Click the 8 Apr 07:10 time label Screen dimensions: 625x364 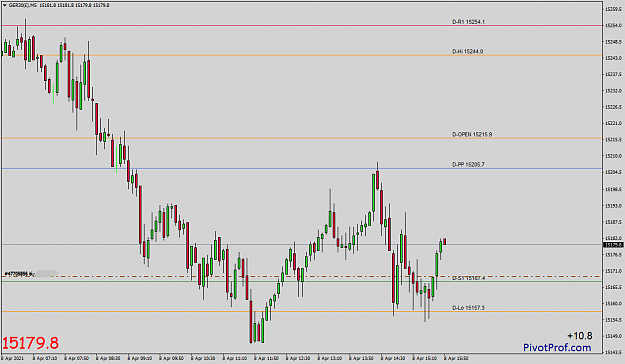click(45, 358)
